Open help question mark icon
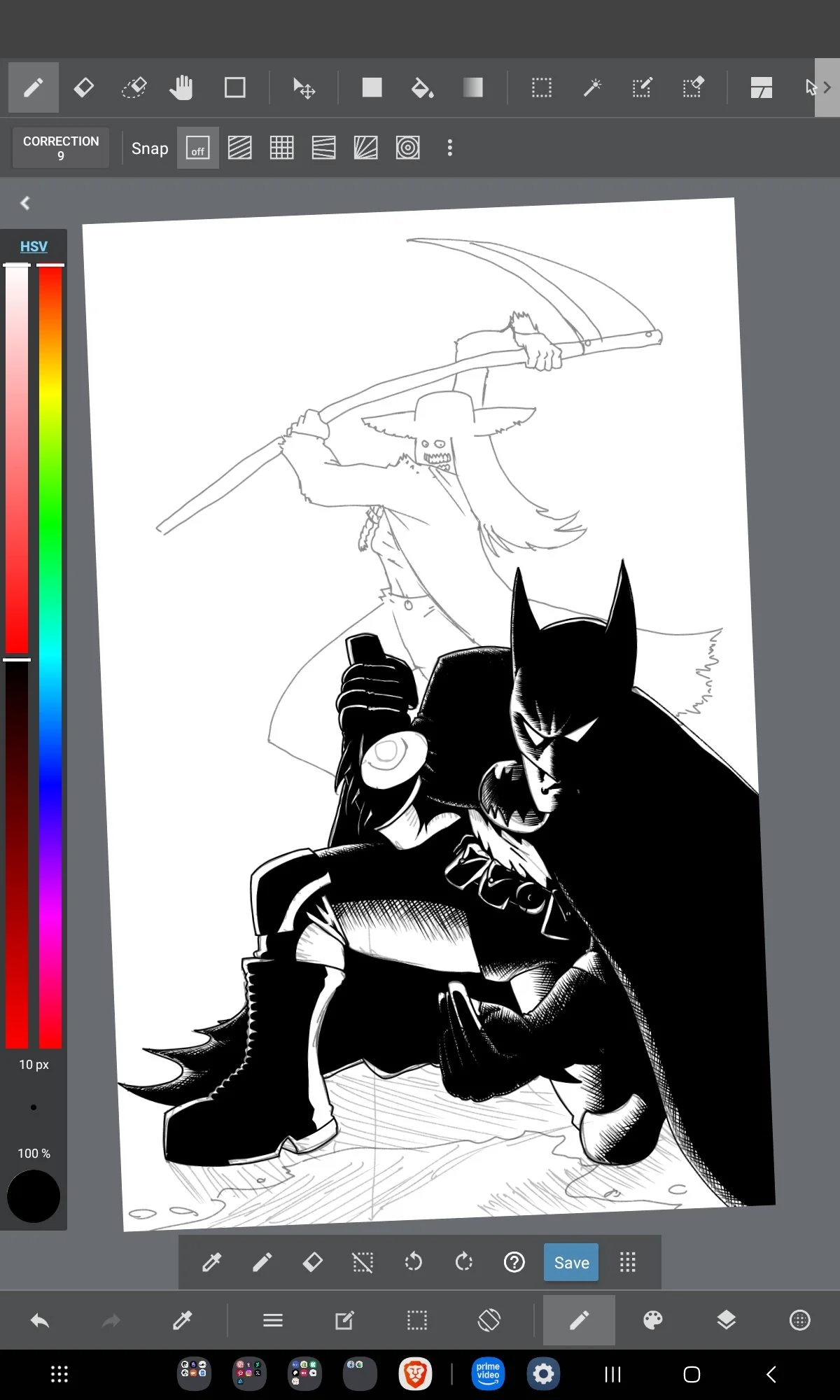840x1400 pixels. (514, 1262)
